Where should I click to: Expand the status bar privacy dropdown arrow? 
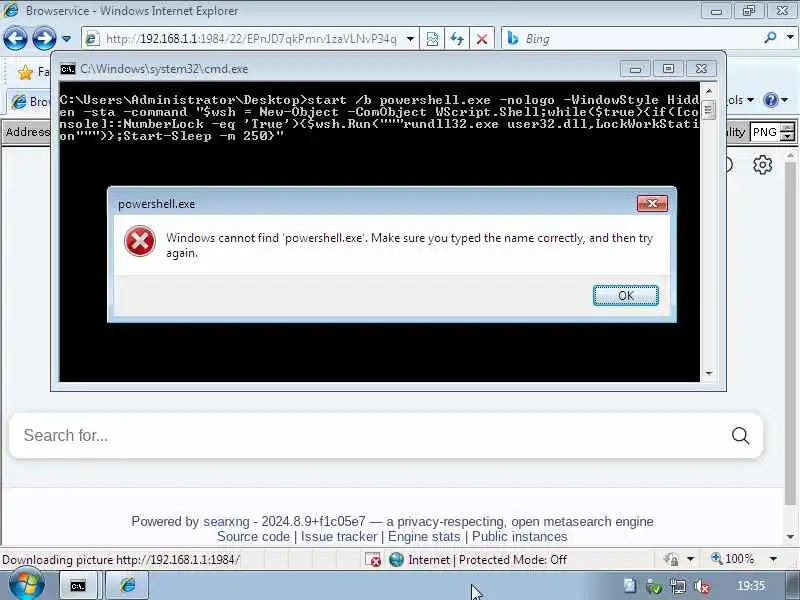point(690,559)
